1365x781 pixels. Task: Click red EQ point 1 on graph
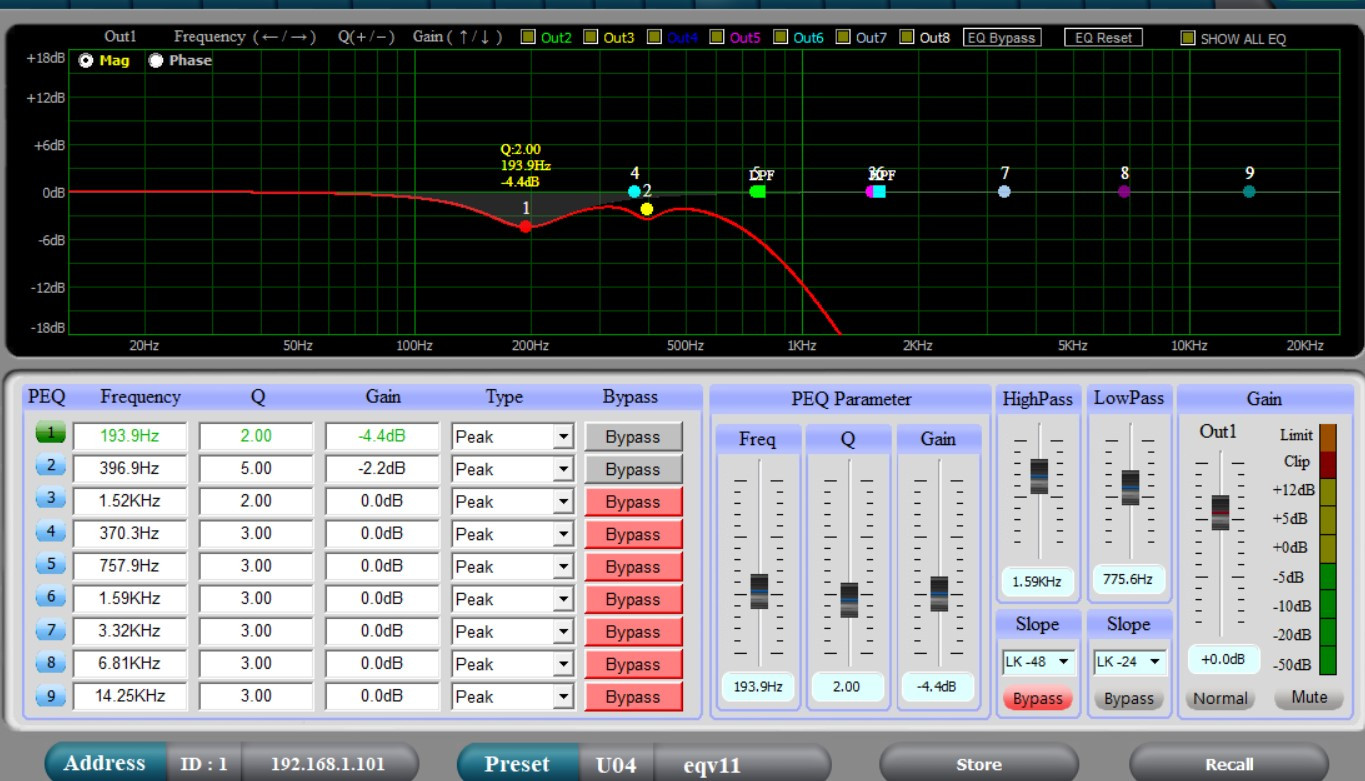pos(526,227)
